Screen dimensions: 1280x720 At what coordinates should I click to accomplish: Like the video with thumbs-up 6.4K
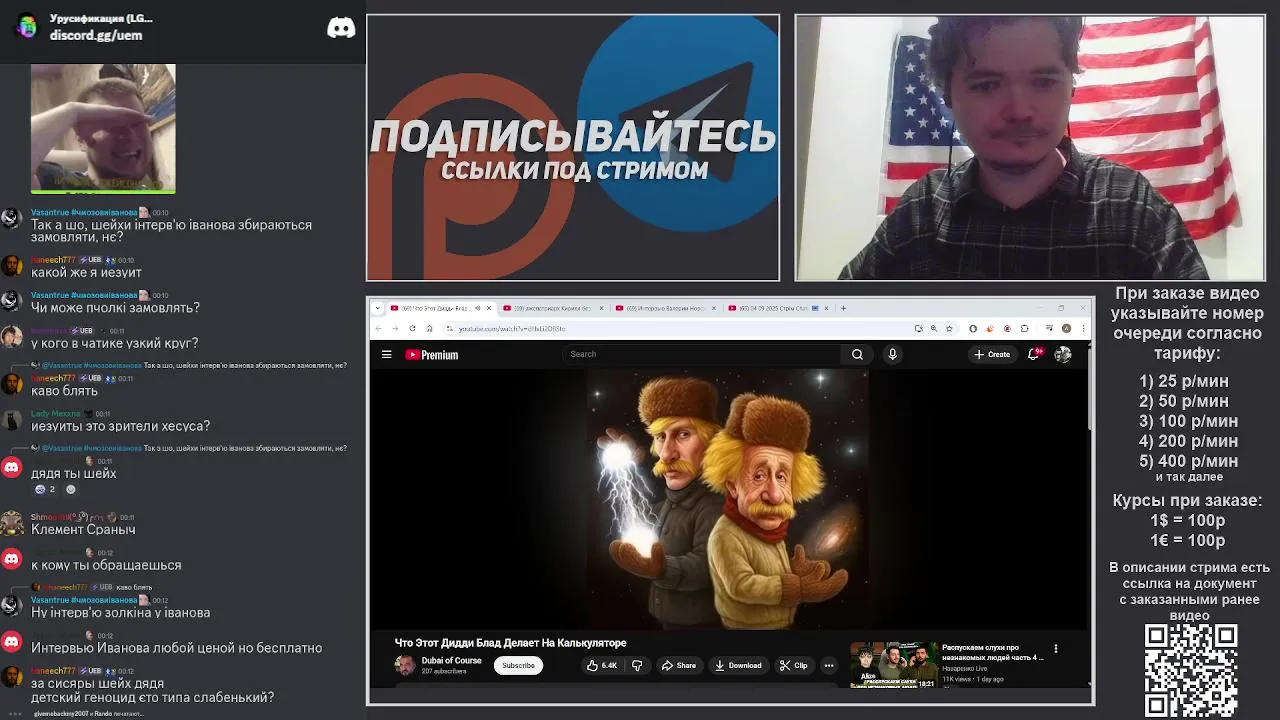(x=602, y=665)
